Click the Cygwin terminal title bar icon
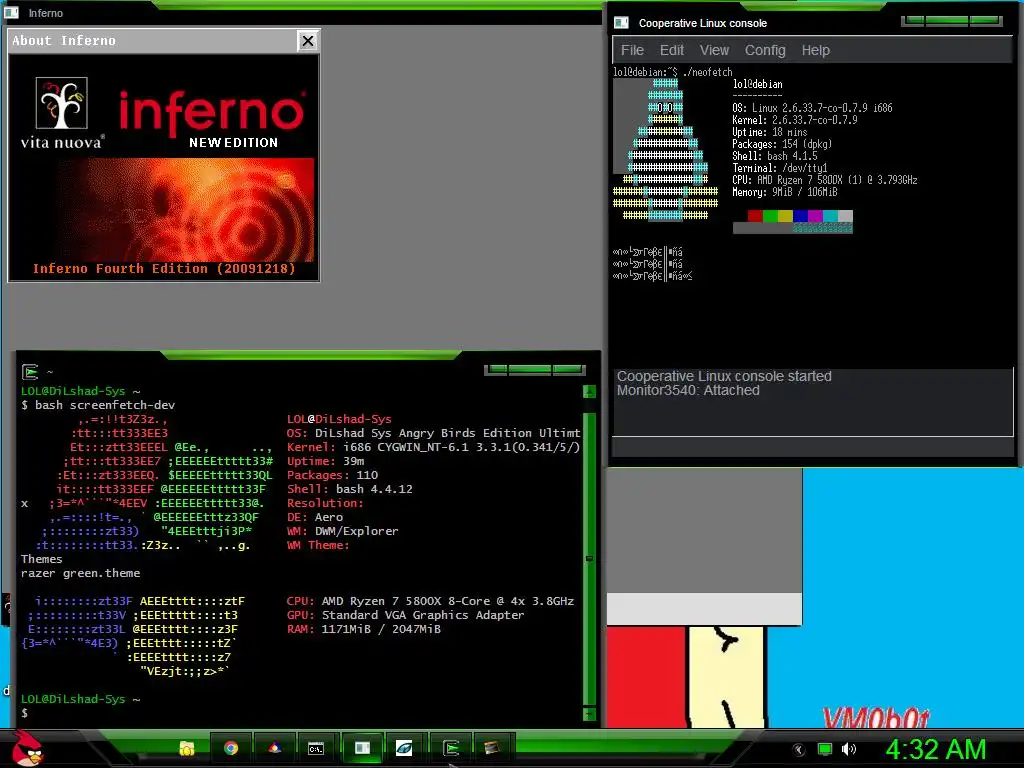 tap(30, 372)
